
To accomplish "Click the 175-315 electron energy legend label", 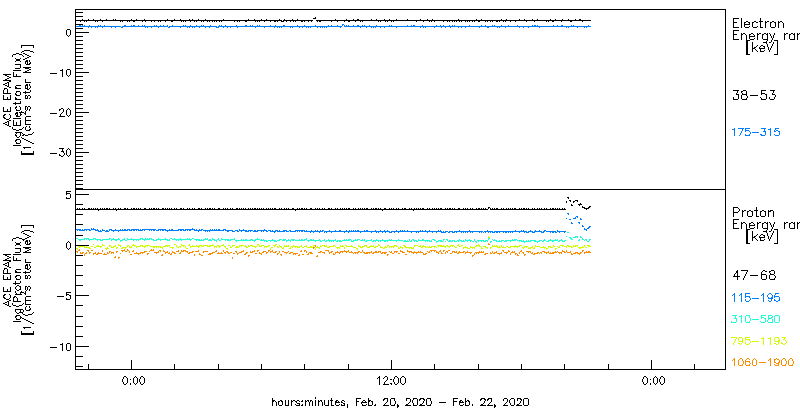I will click(x=756, y=133).
